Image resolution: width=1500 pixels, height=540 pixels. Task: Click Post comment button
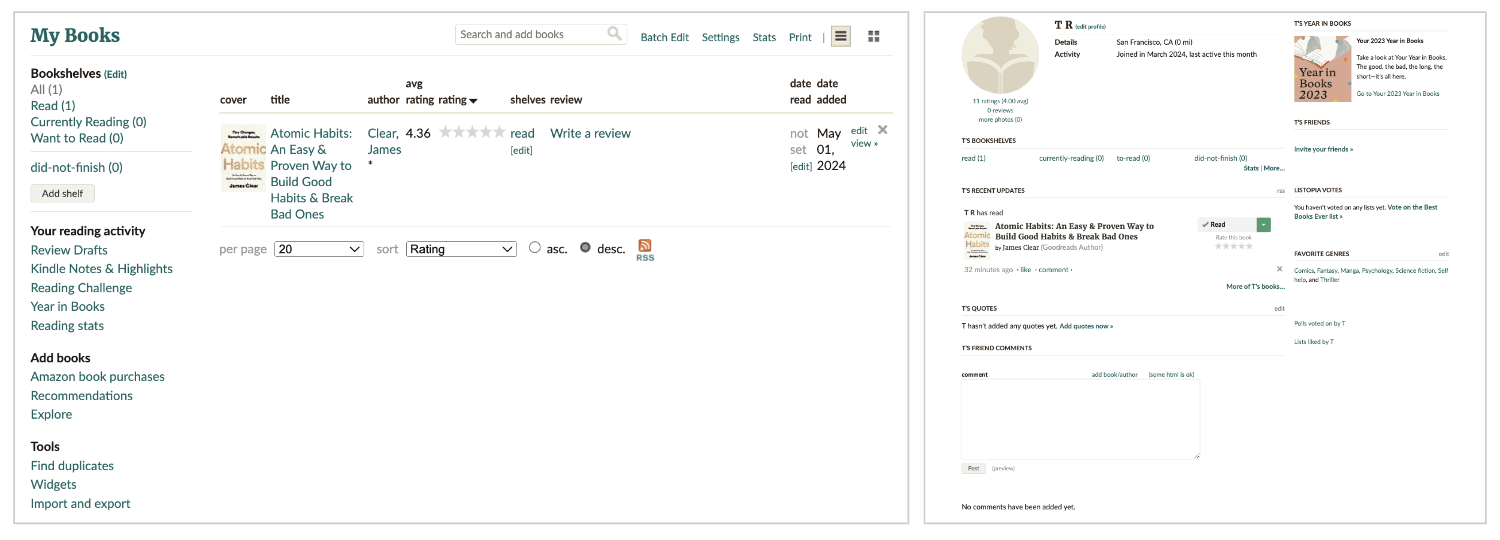973,468
